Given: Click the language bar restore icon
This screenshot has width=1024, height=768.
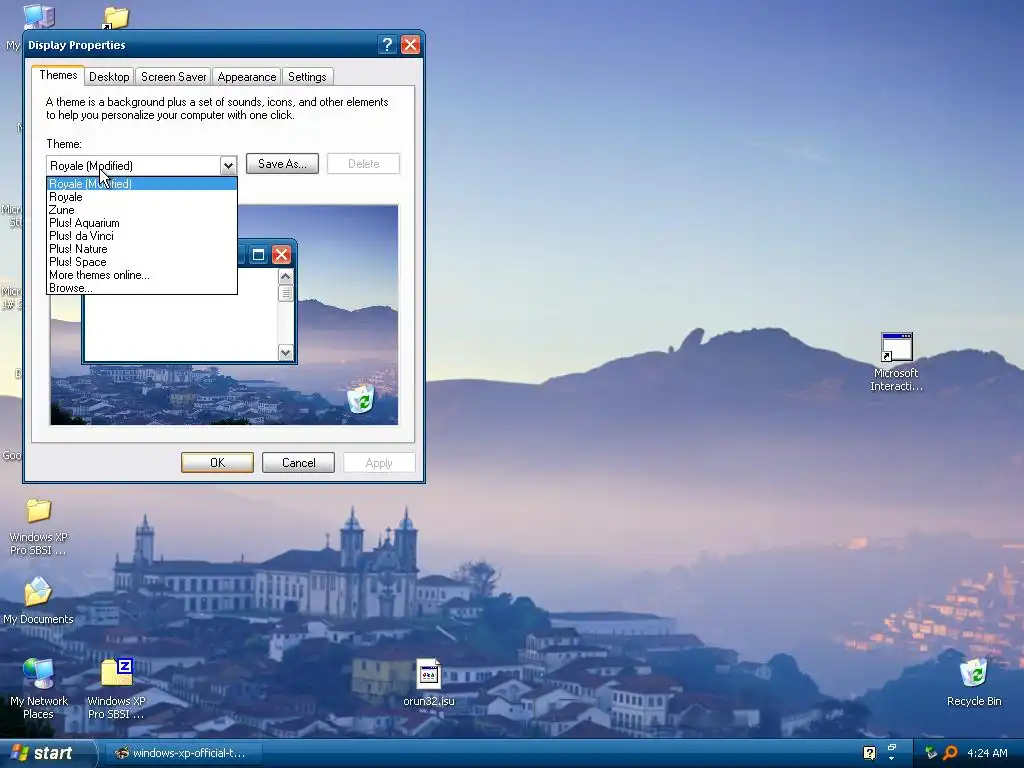Looking at the screenshot, I should click(892, 746).
